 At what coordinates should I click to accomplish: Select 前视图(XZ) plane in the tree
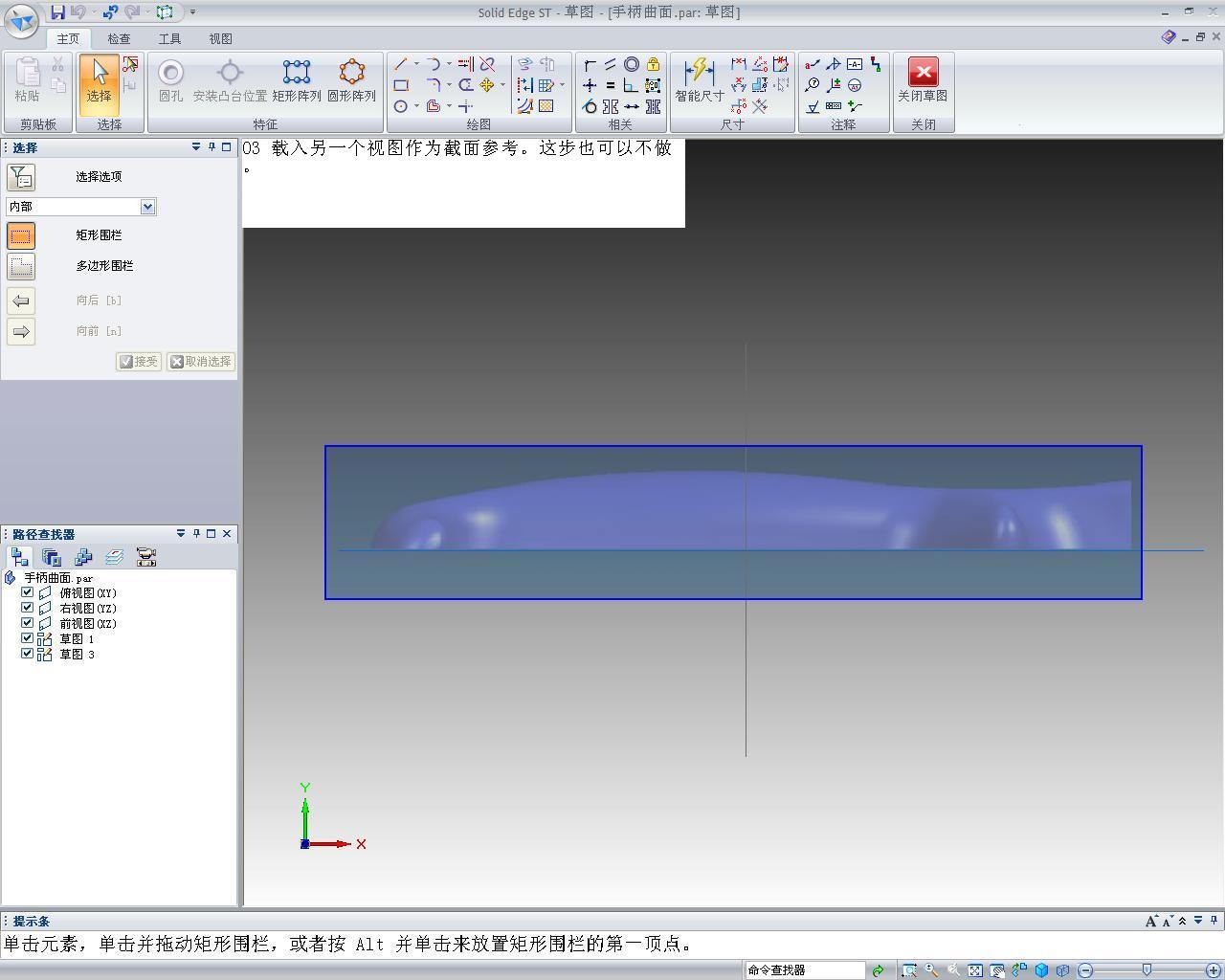[88, 624]
